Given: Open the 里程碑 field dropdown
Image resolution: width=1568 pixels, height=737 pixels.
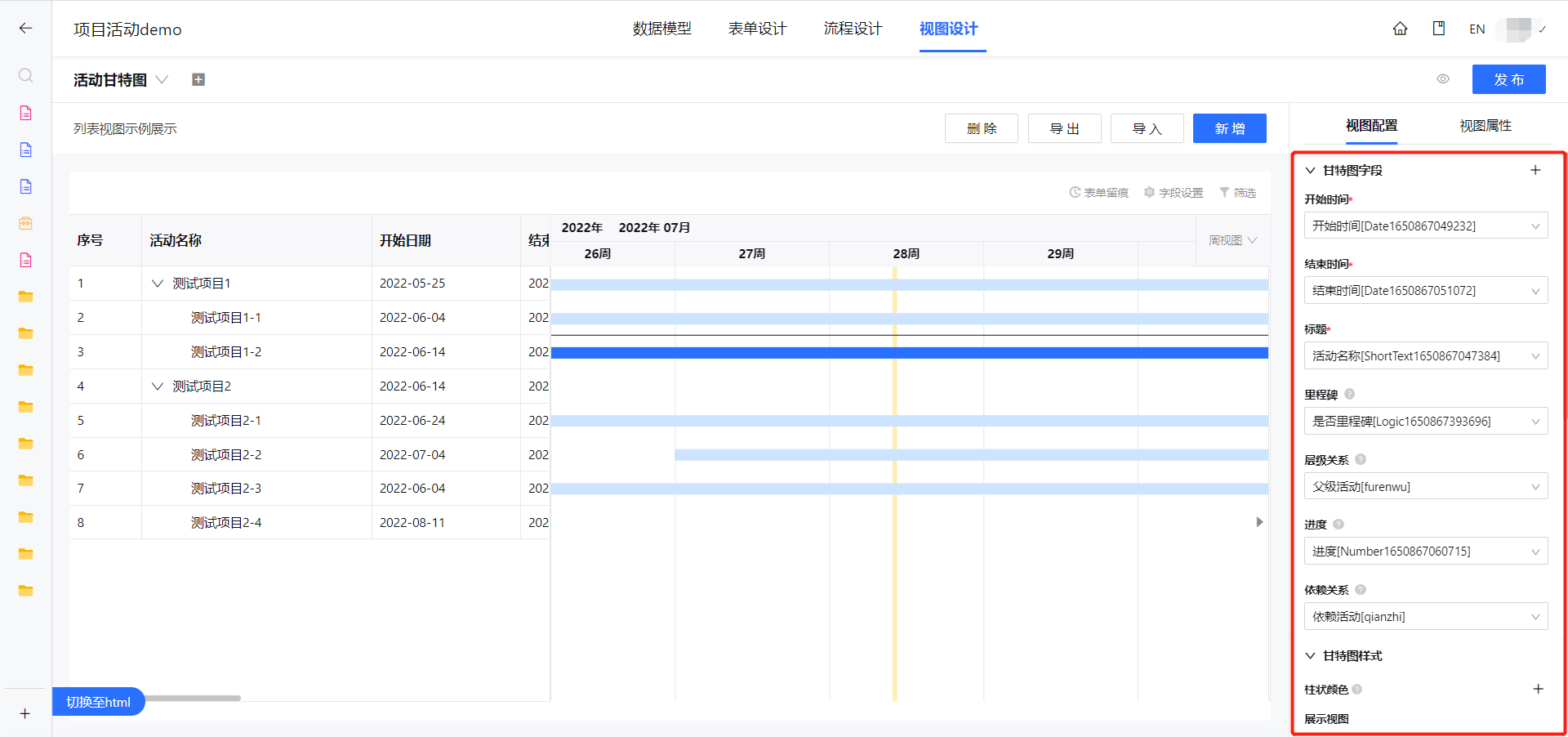Looking at the screenshot, I should (1425, 421).
